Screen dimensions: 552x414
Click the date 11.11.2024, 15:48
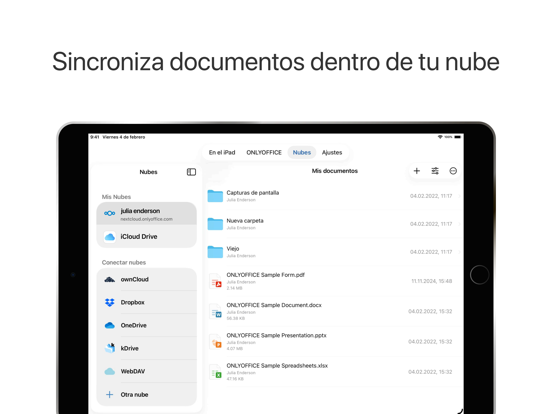point(432,281)
